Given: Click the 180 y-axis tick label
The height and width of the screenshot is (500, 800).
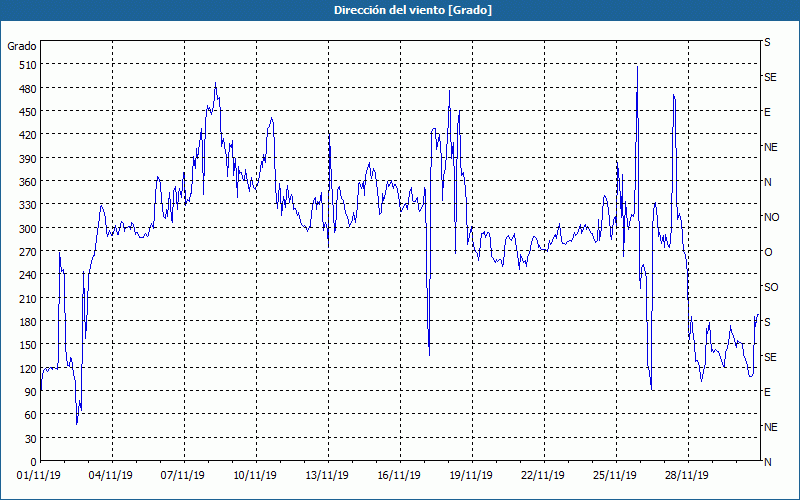Looking at the screenshot, I should 28,322.
